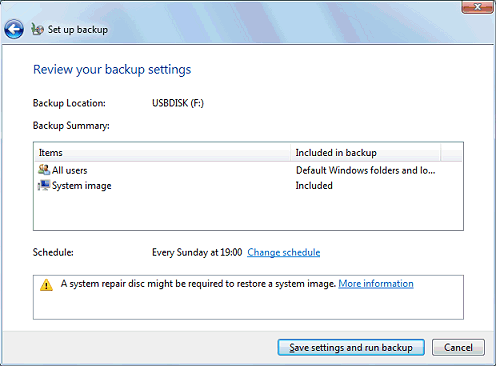Image resolution: width=496 pixels, height=366 pixels.
Task: Click the 'Backup Summary:' label
Action: (x=71, y=126)
